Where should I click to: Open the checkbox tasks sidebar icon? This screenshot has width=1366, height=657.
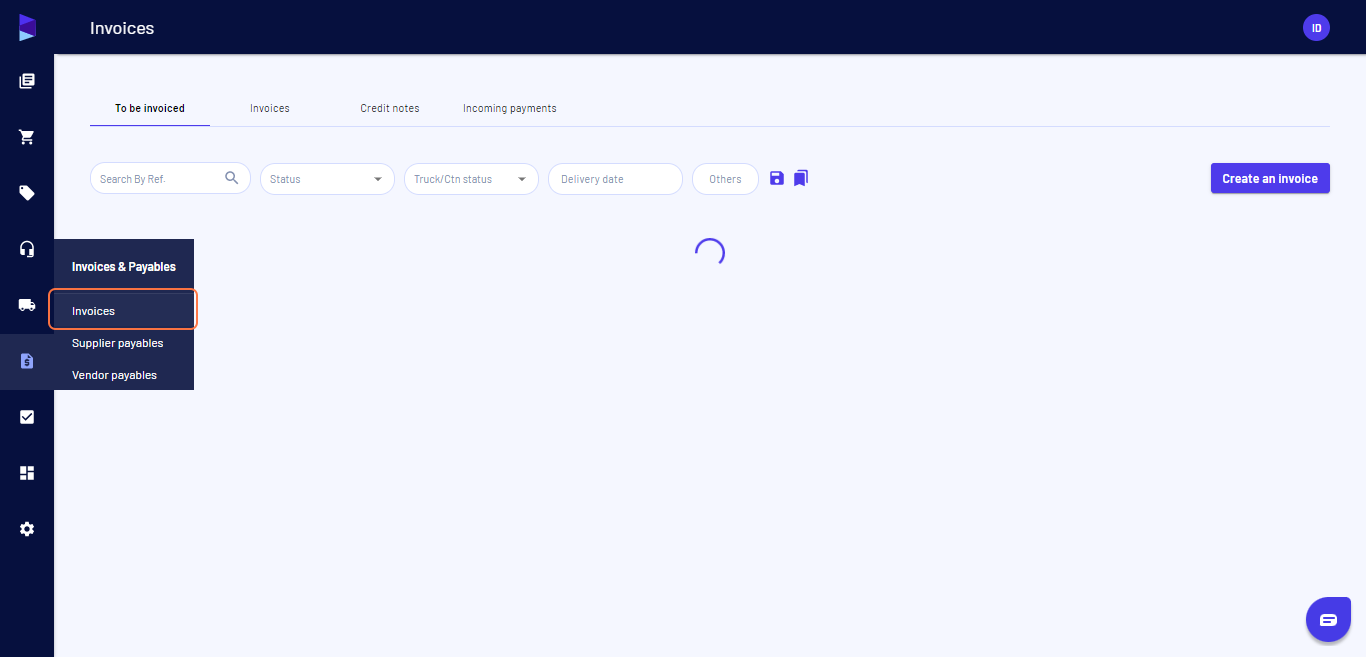click(x=27, y=417)
